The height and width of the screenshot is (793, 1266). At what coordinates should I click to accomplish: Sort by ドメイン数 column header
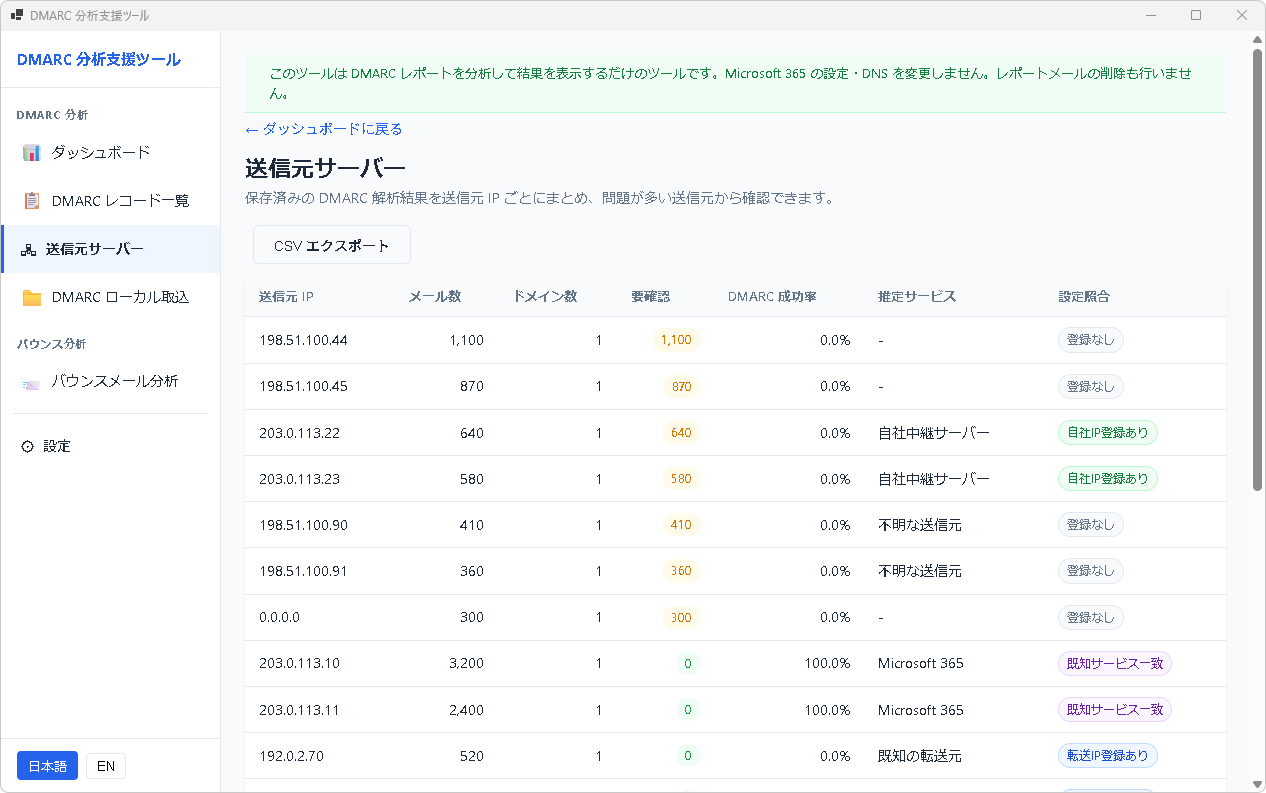(544, 296)
